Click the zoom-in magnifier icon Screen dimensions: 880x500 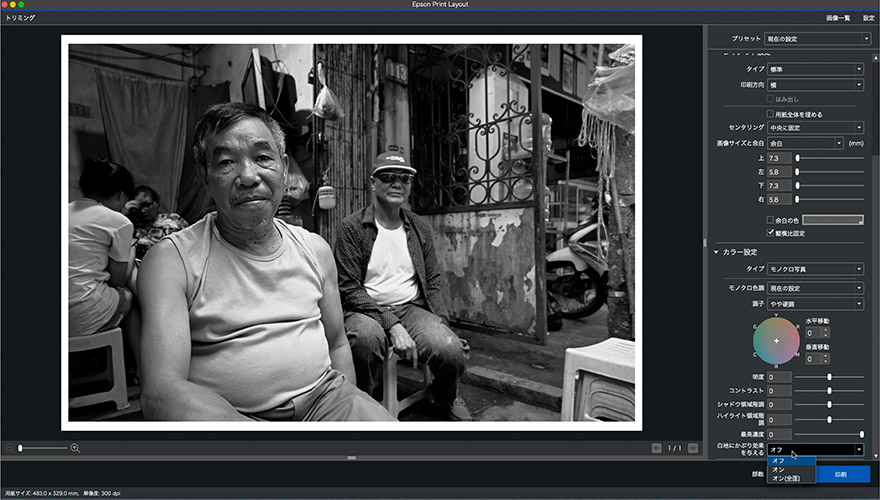coord(75,448)
